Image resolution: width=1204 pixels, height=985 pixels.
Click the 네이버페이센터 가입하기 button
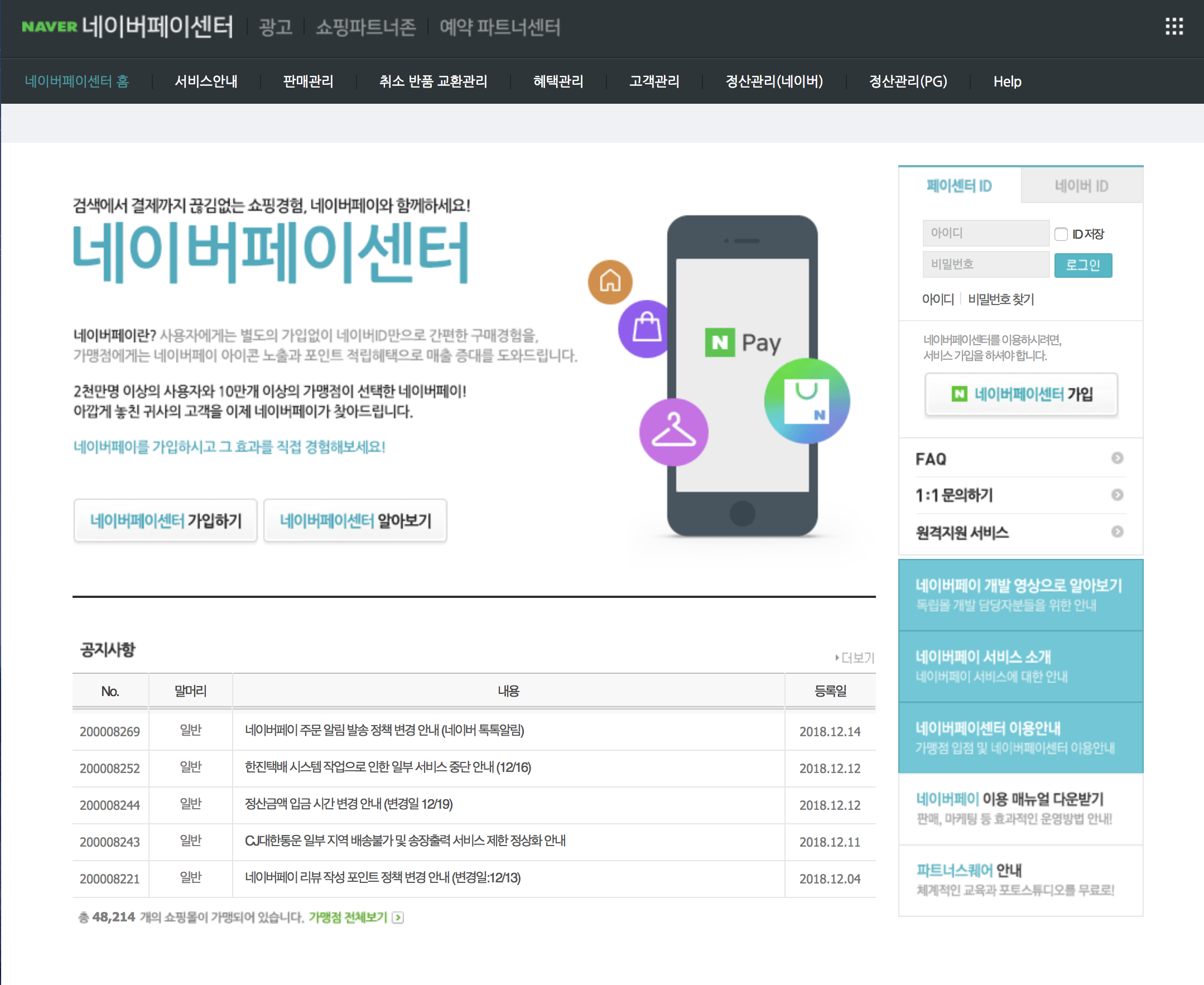point(165,520)
